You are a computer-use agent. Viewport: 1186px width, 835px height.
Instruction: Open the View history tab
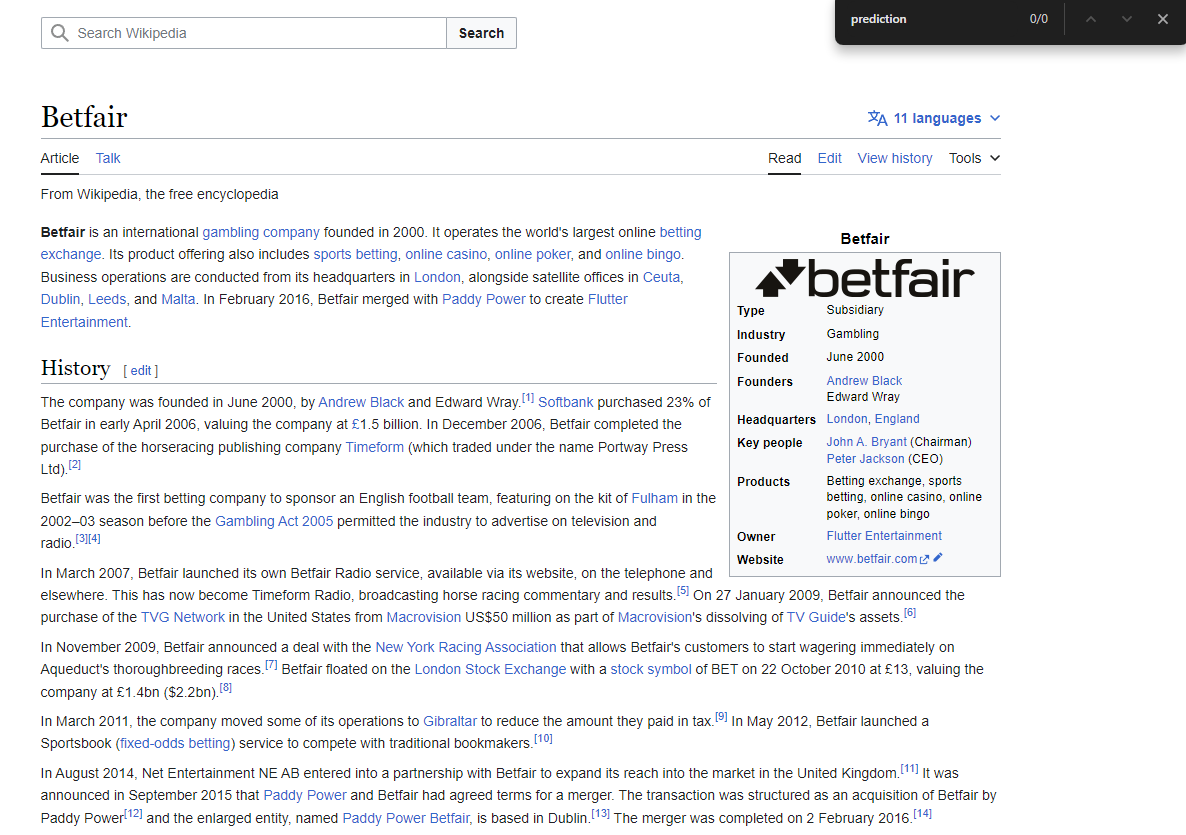pyautogui.click(x=895, y=158)
